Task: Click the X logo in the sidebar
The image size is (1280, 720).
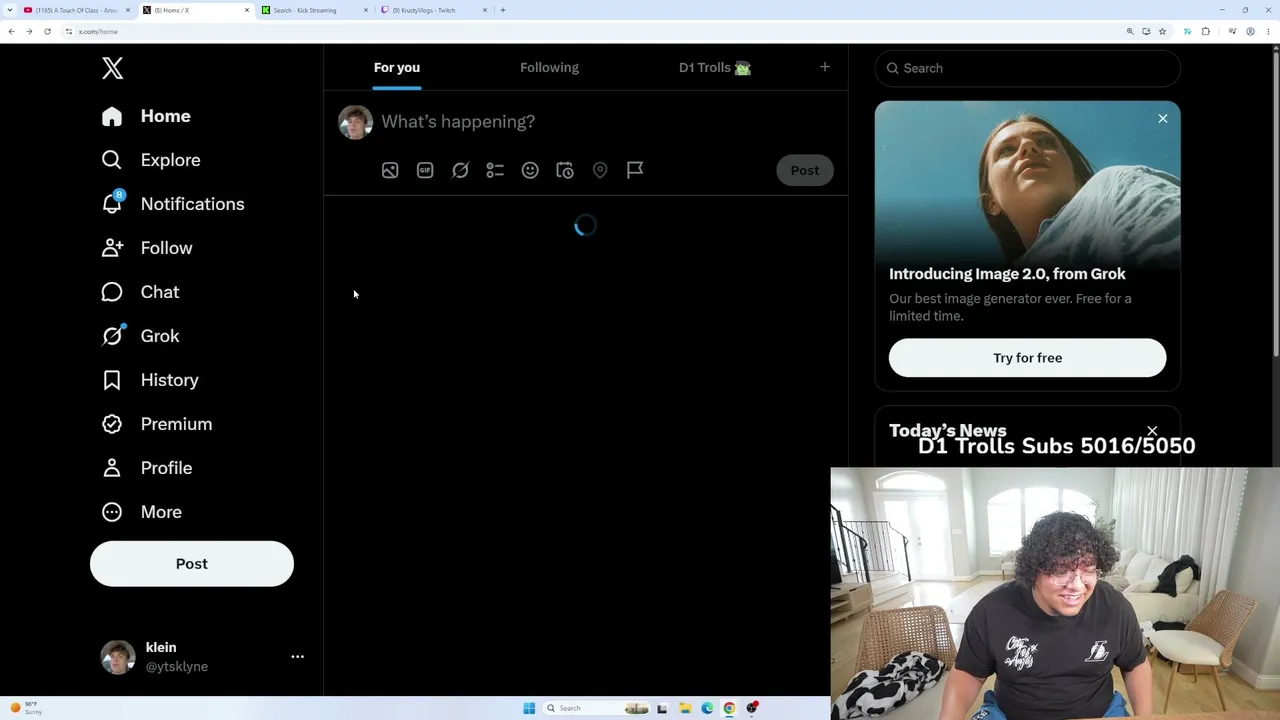Action: [112, 68]
